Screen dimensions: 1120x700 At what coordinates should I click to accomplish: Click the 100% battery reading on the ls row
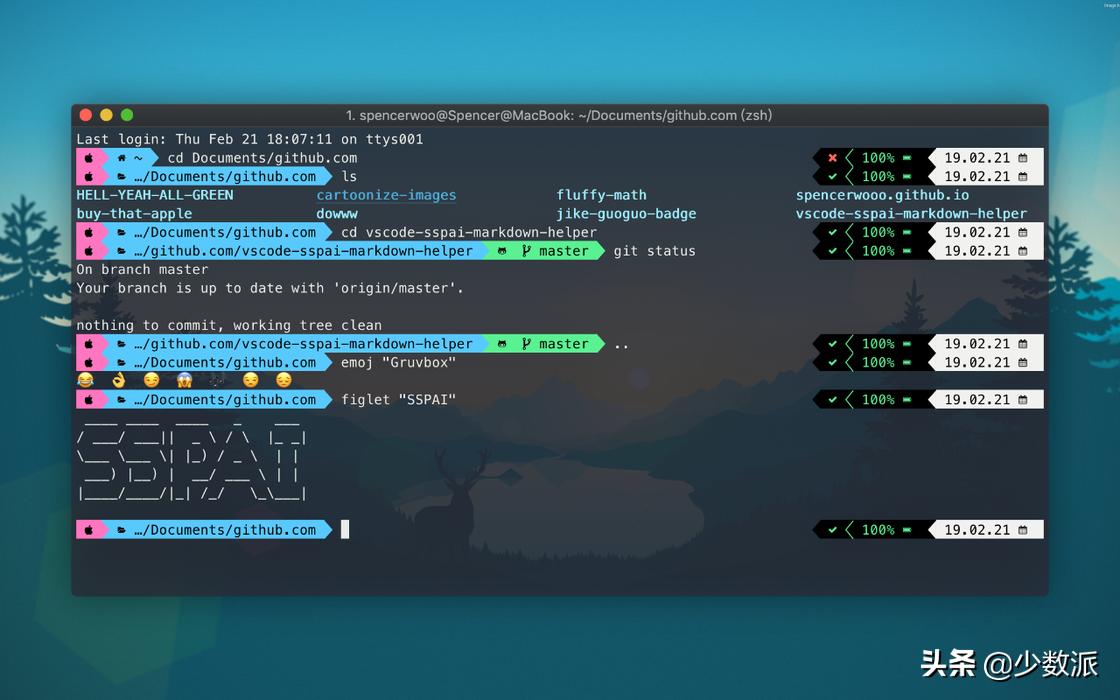click(878, 176)
